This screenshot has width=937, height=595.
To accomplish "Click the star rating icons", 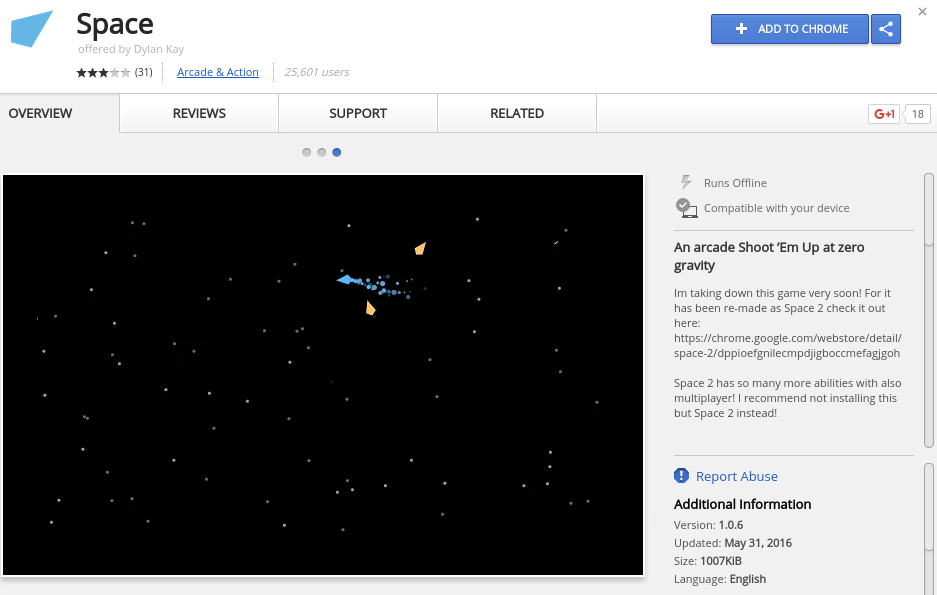I will pyautogui.click(x=103, y=72).
